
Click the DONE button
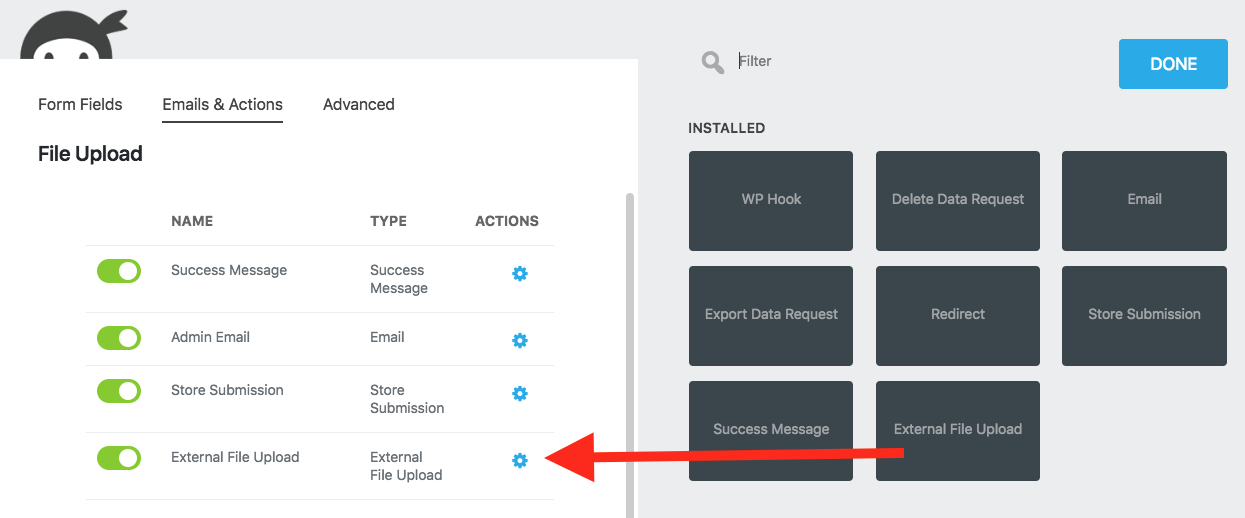point(1173,64)
